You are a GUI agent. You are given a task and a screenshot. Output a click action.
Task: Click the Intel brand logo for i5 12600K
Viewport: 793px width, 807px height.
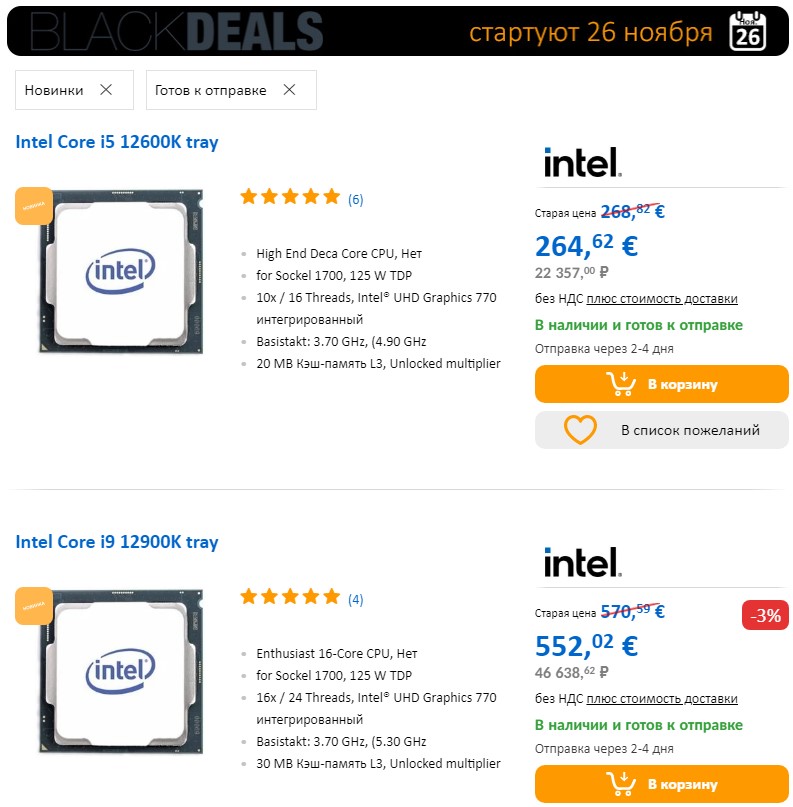pos(582,162)
